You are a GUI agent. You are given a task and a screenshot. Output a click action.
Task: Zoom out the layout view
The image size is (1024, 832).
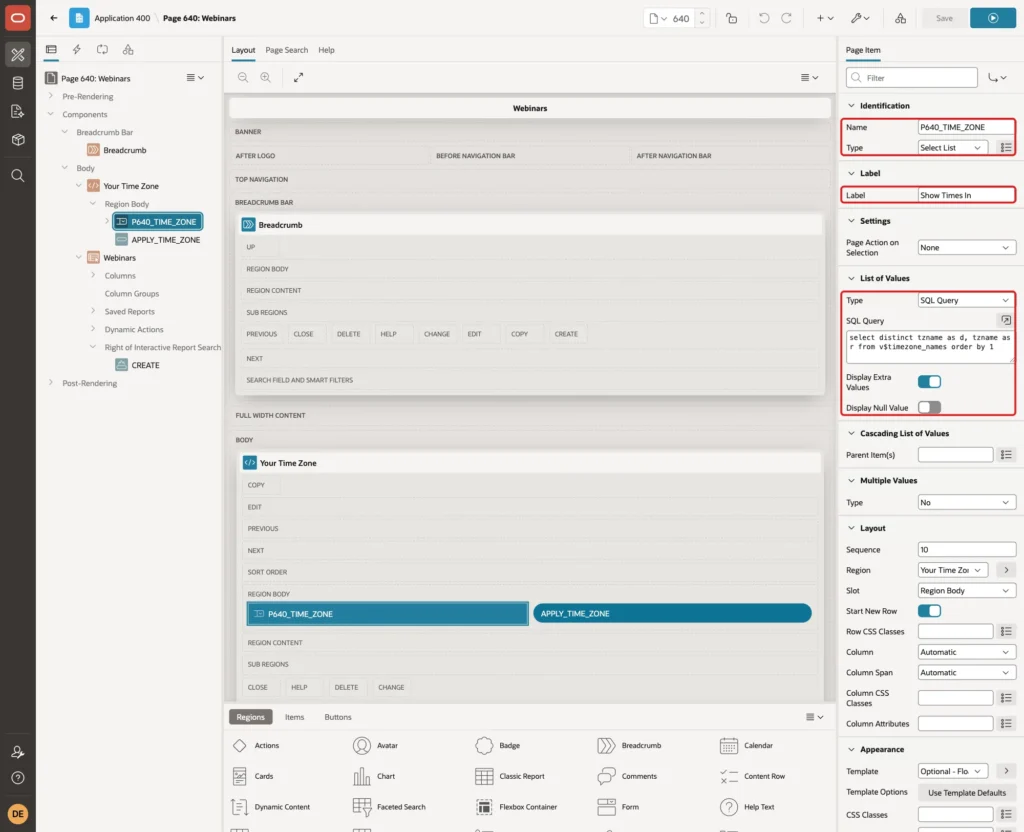coord(243,77)
